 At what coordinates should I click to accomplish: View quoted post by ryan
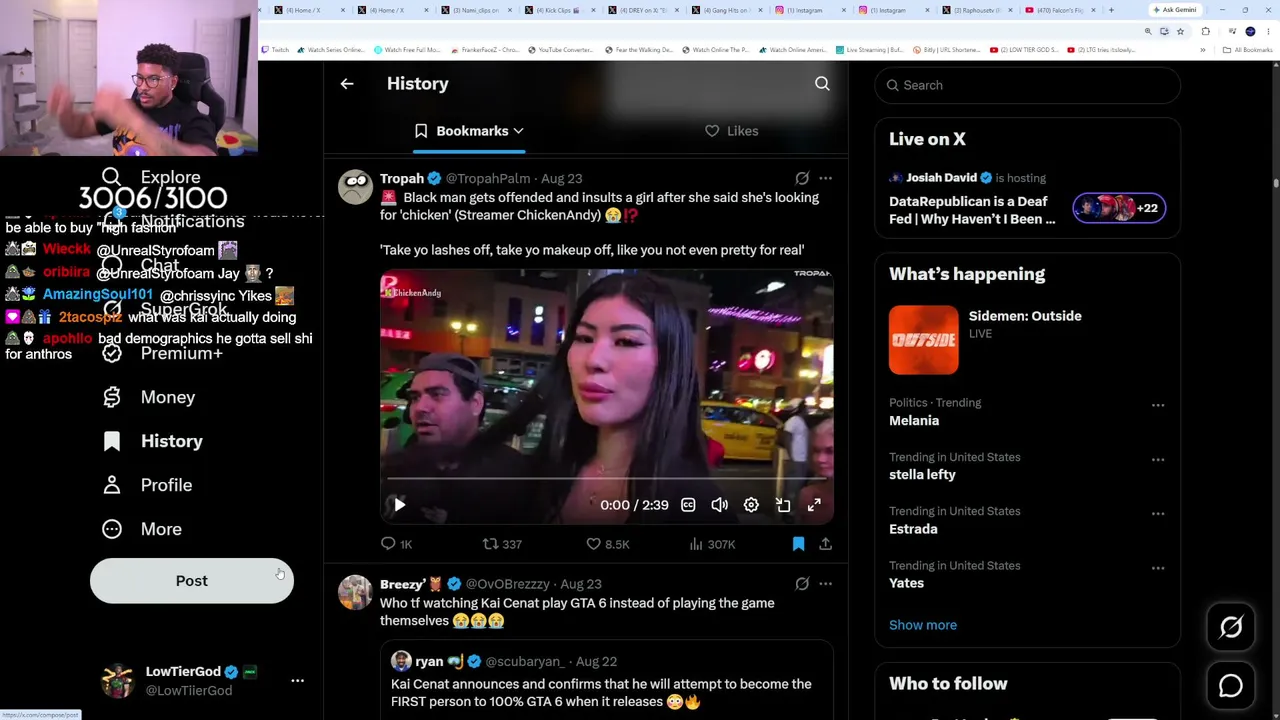pos(606,680)
